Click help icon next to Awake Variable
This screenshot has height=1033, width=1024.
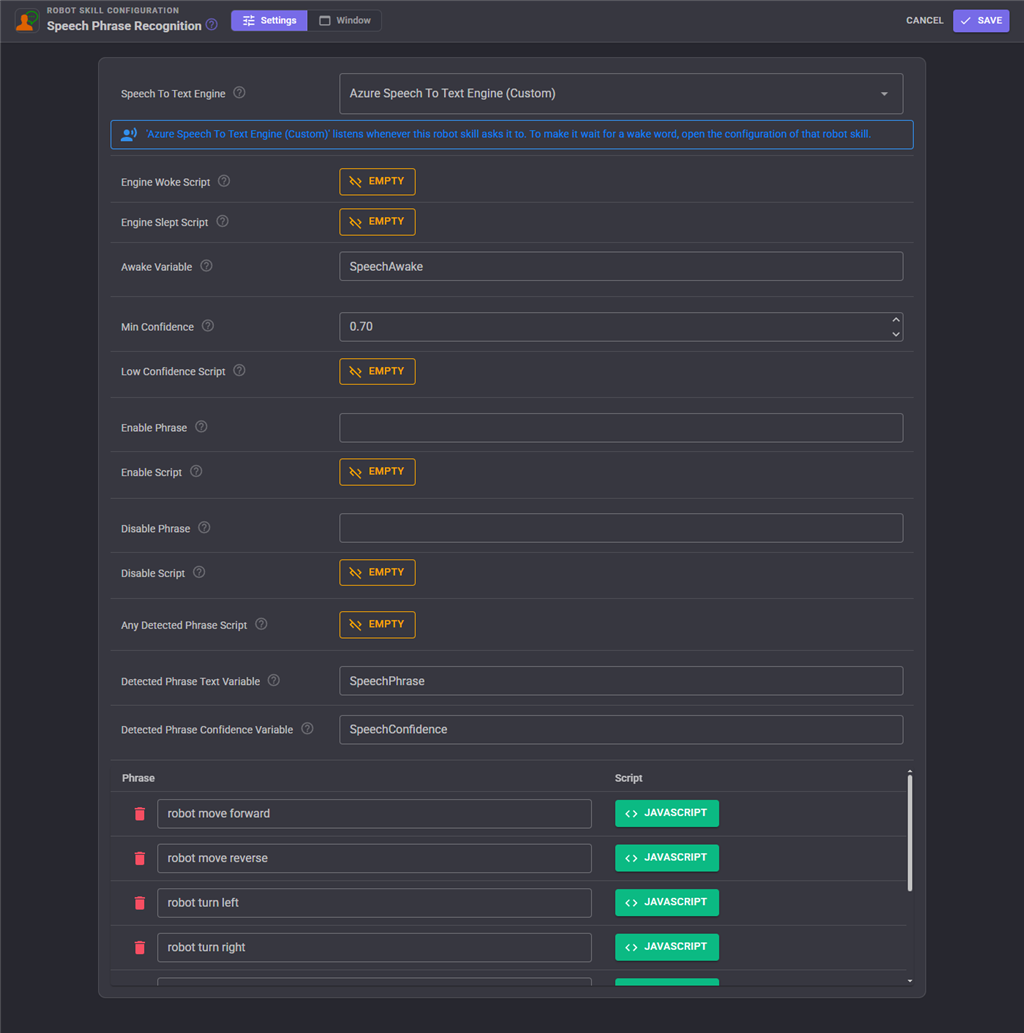point(206,266)
